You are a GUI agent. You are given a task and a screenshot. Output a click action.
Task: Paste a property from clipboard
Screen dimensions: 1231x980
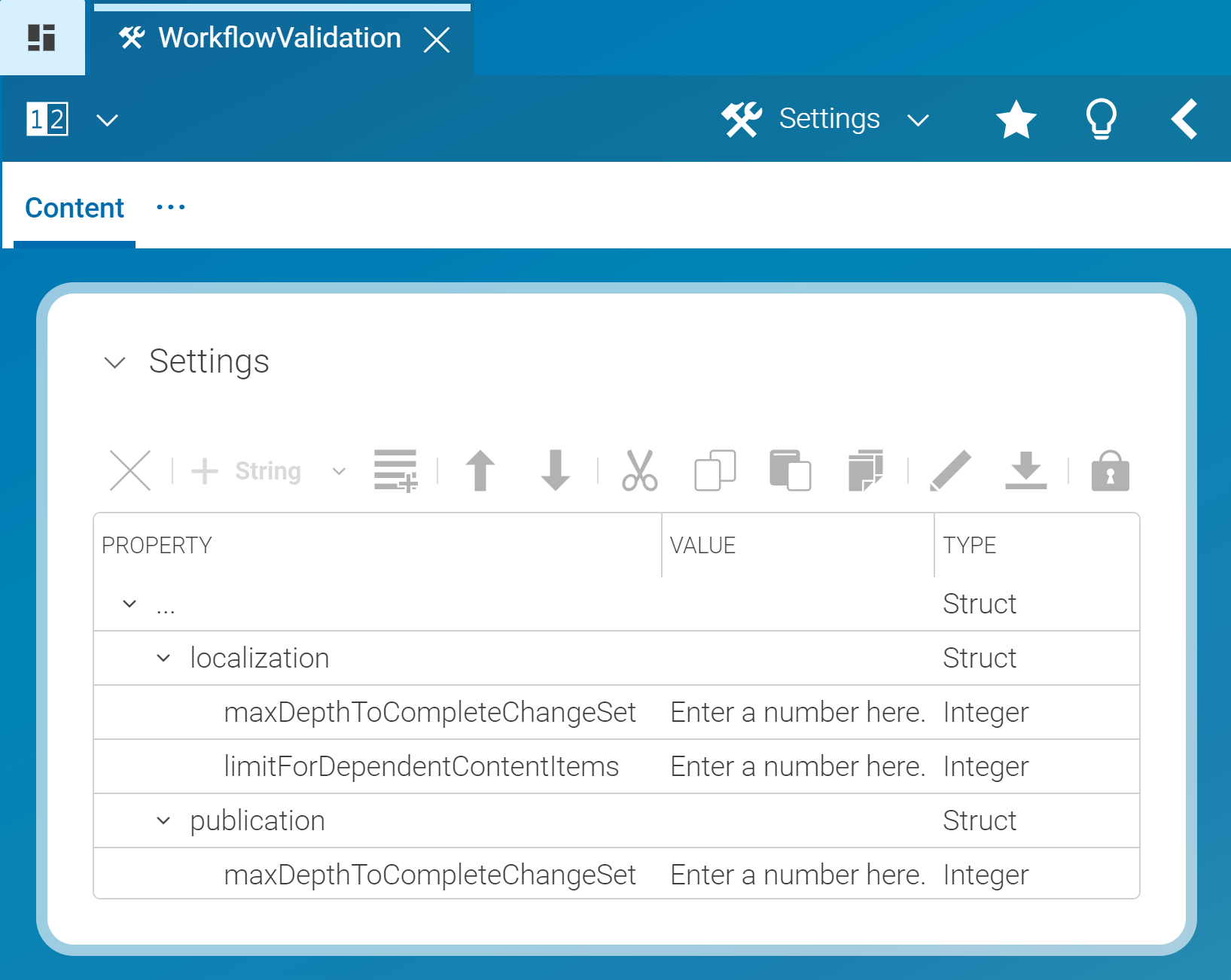pos(790,470)
